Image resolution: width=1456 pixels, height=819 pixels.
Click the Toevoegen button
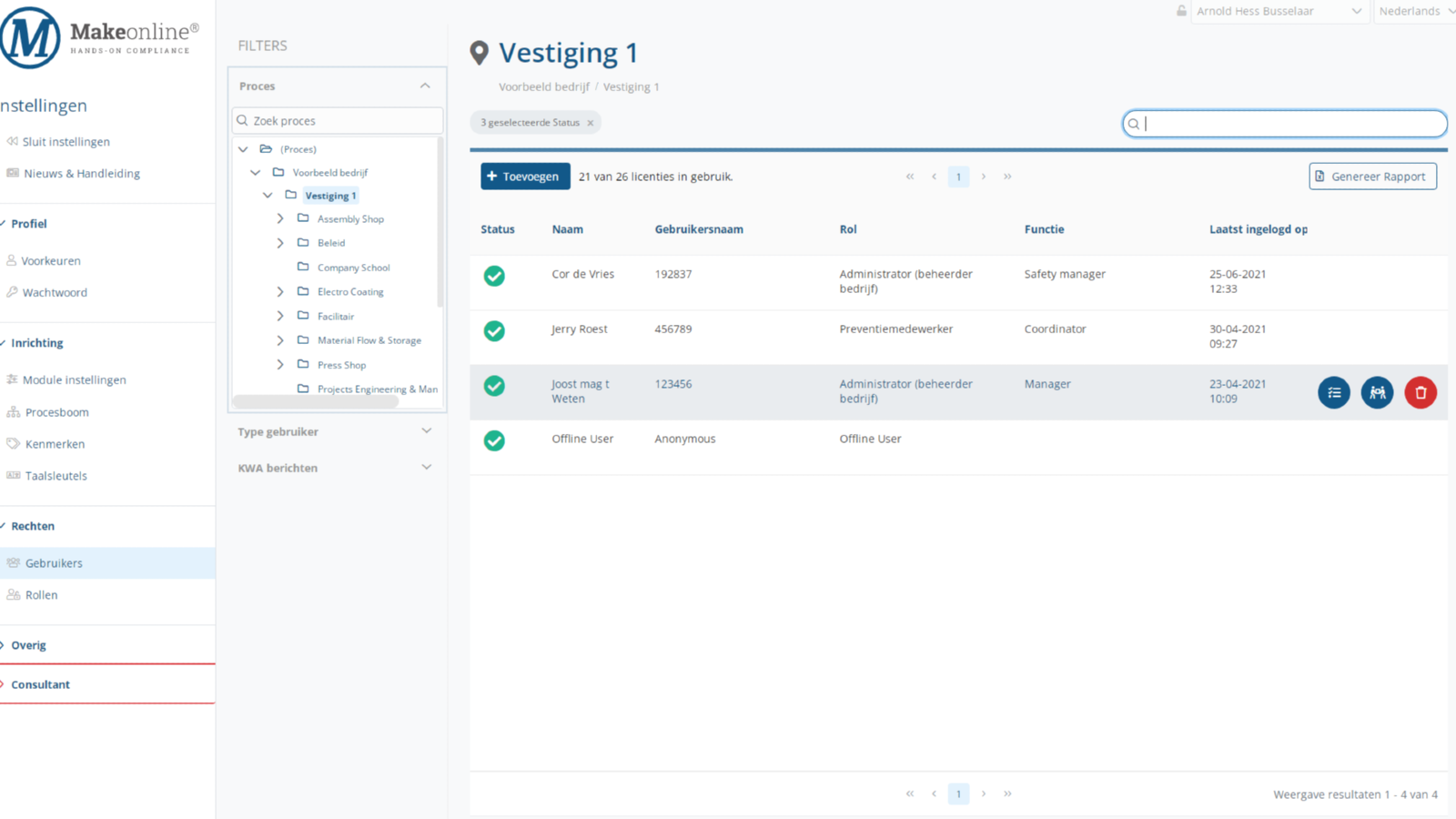[525, 177]
